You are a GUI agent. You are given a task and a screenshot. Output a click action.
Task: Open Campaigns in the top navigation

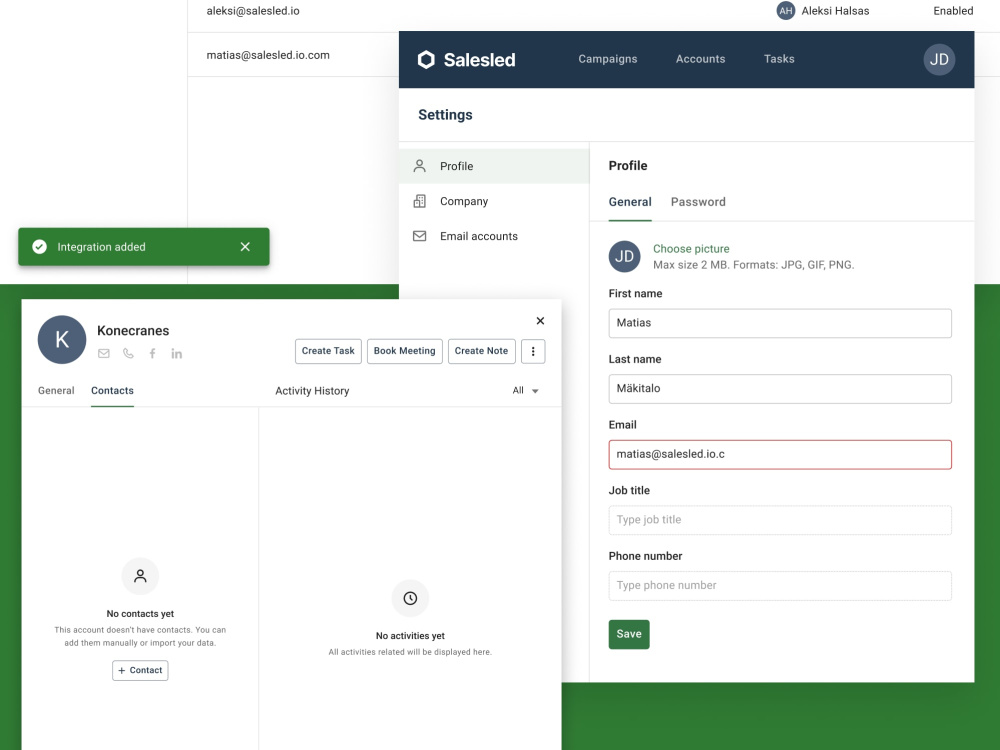pos(608,59)
